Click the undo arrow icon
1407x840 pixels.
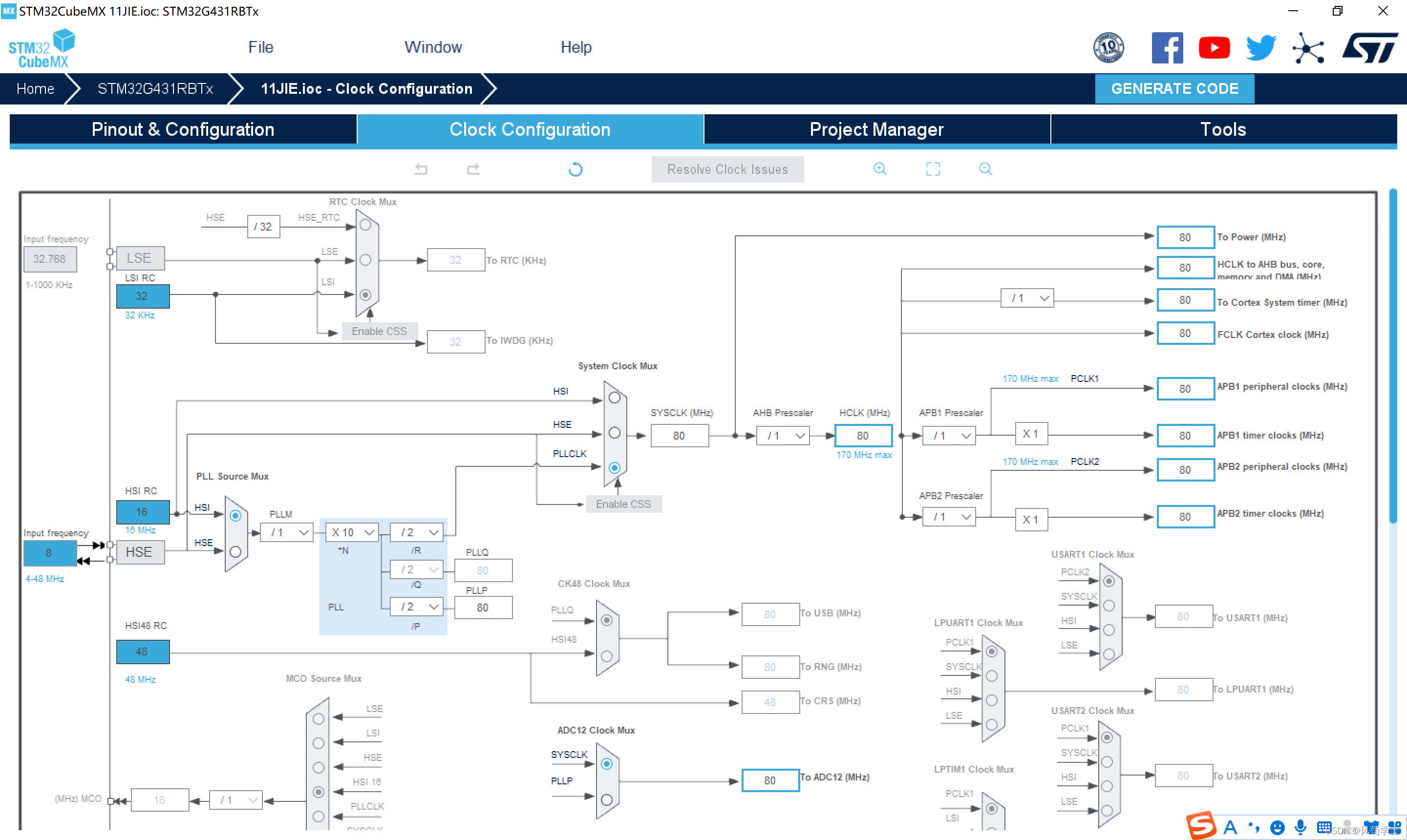click(x=421, y=168)
